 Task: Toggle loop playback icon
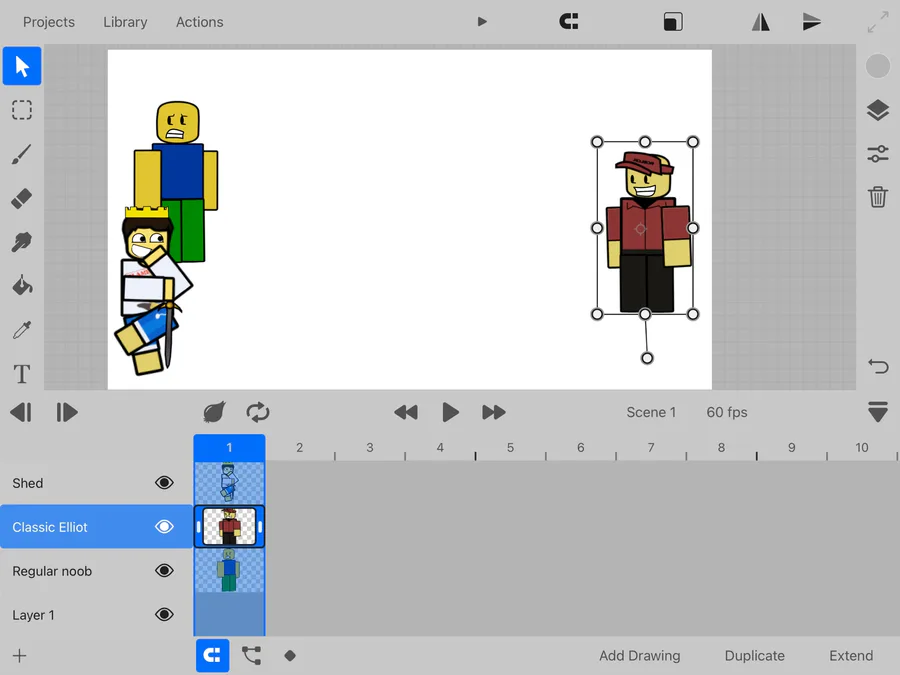258,412
